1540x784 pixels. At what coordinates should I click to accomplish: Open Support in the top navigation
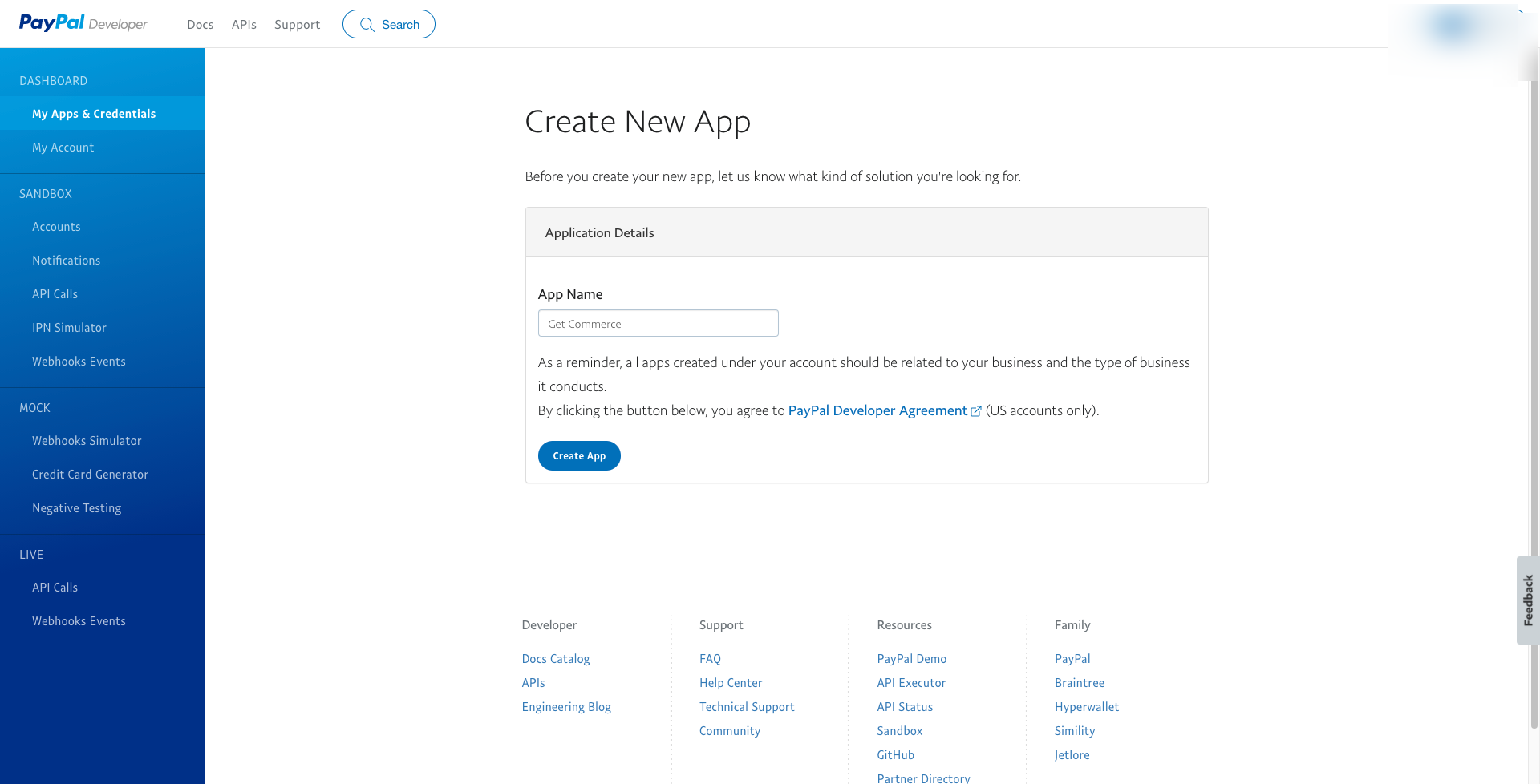click(297, 25)
